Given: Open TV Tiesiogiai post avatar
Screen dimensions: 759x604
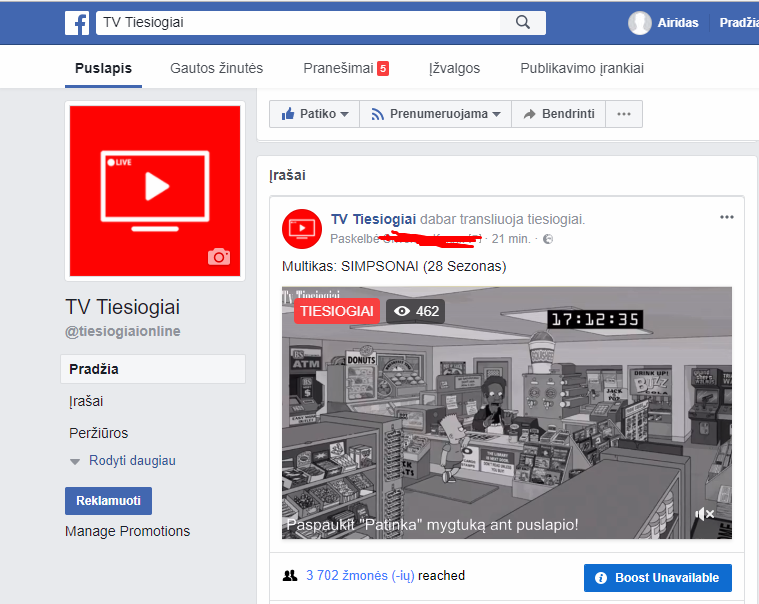Looking at the screenshot, I should [302, 228].
